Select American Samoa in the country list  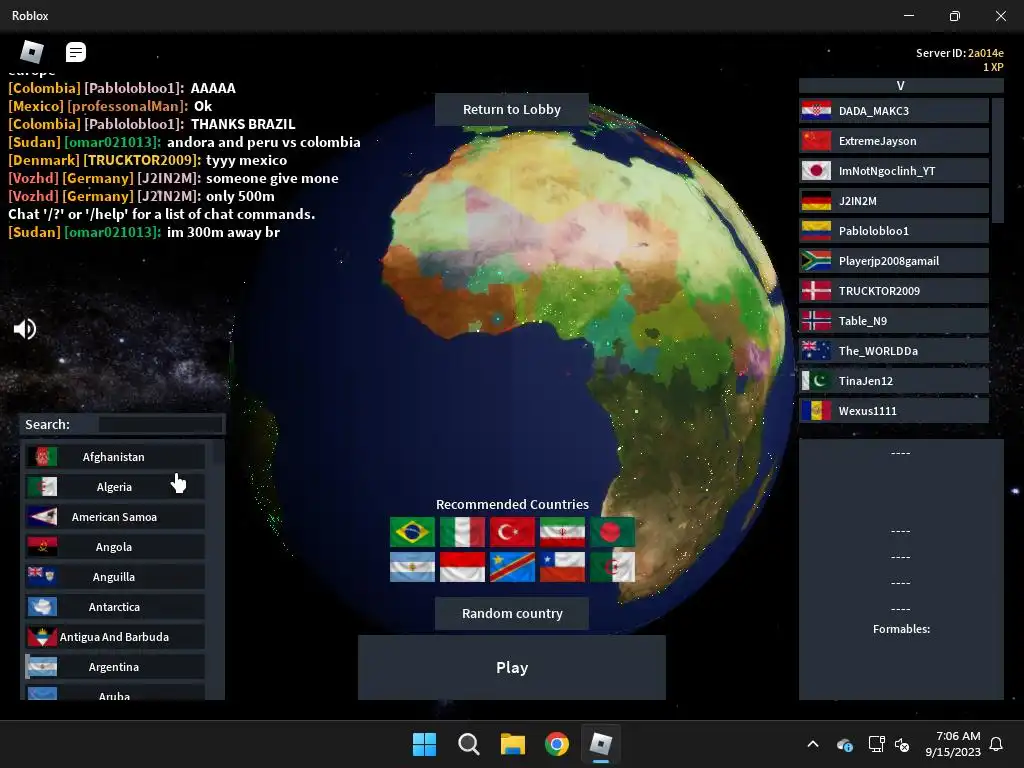pos(115,517)
